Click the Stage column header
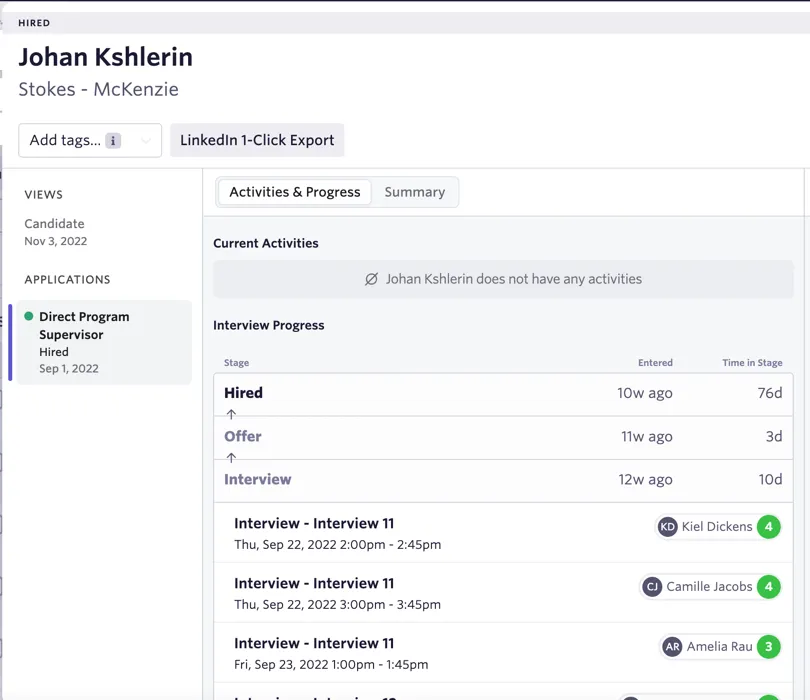 pos(236,363)
